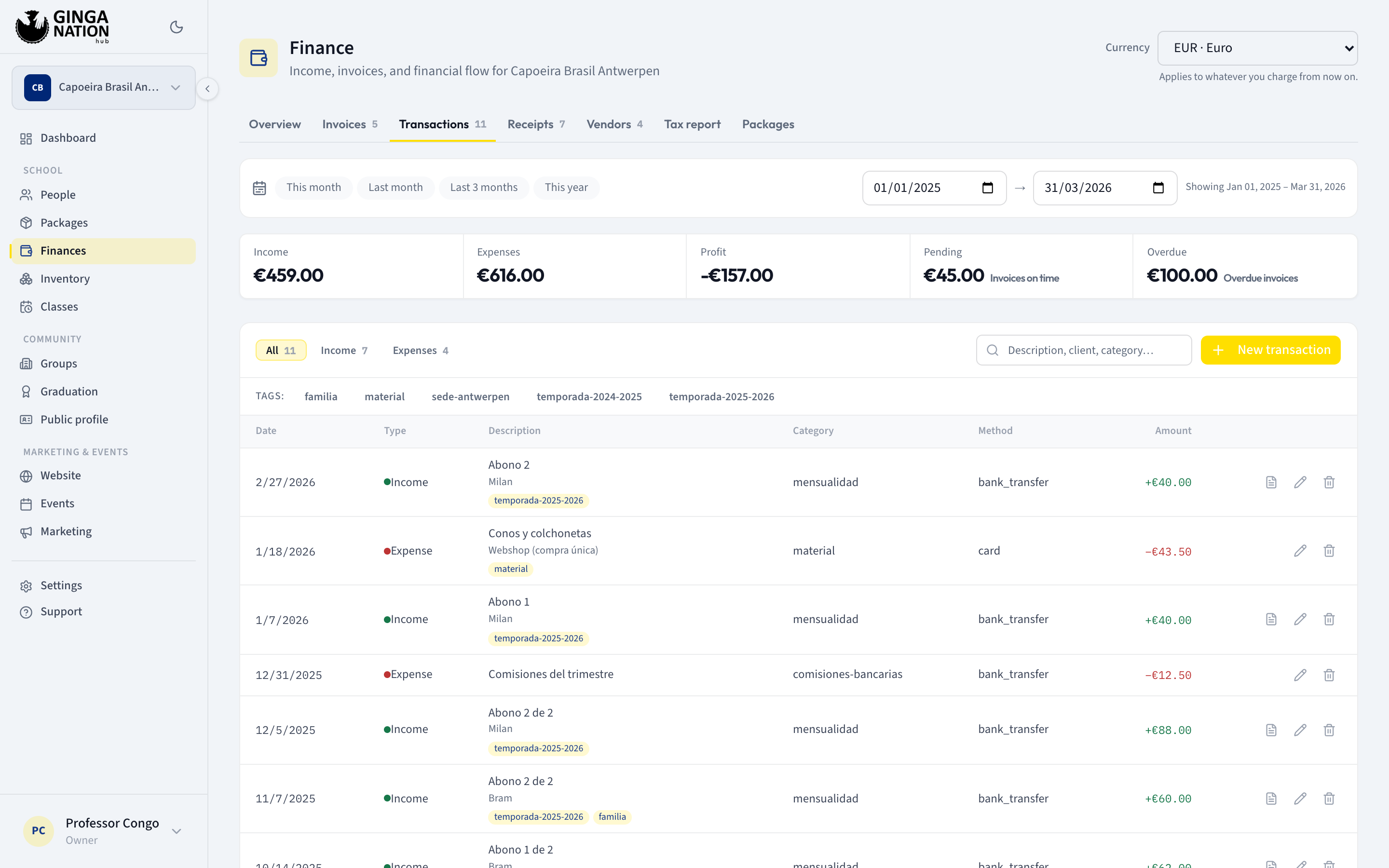Select the All transactions filter
Image resolution: width=1389 pixels, height=868 pixels.
[x=281, y=351]
